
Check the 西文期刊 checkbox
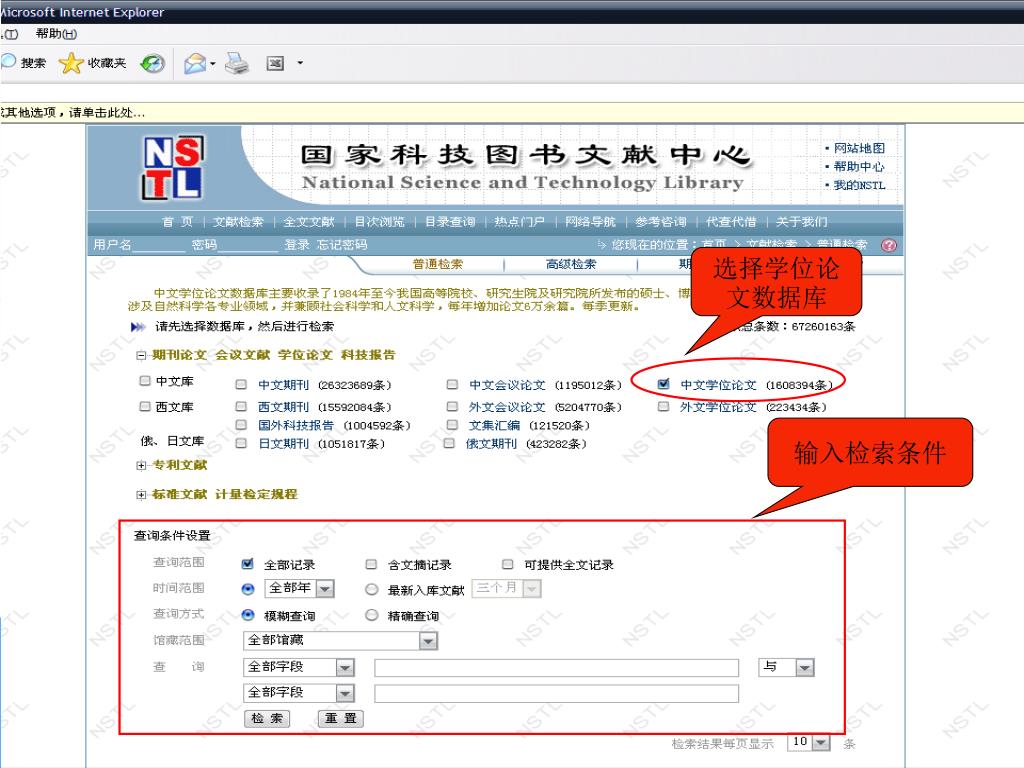pyautogui.click(x=241, y=406)
